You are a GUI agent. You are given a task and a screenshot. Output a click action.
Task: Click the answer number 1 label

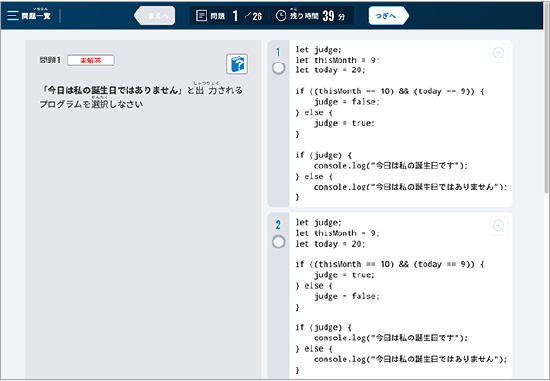[x=278, y=52]
